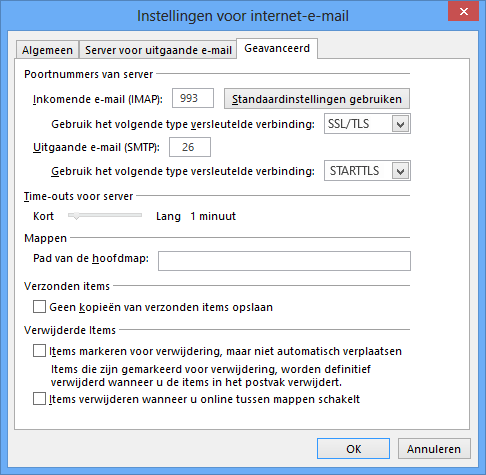
Task: Confirm settings with the OK button
Action: point(353,449)
